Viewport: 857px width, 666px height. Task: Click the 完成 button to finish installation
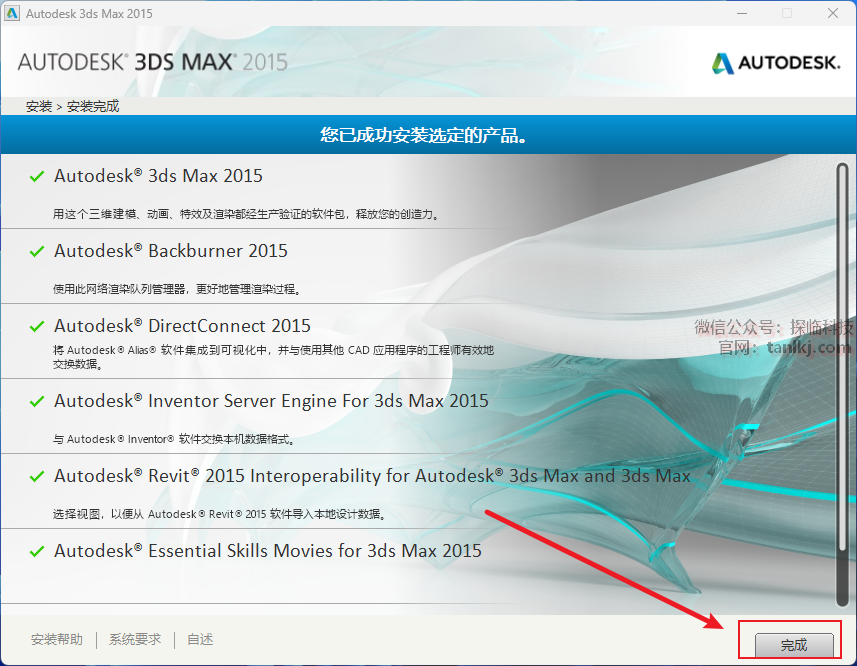(794, 645)
